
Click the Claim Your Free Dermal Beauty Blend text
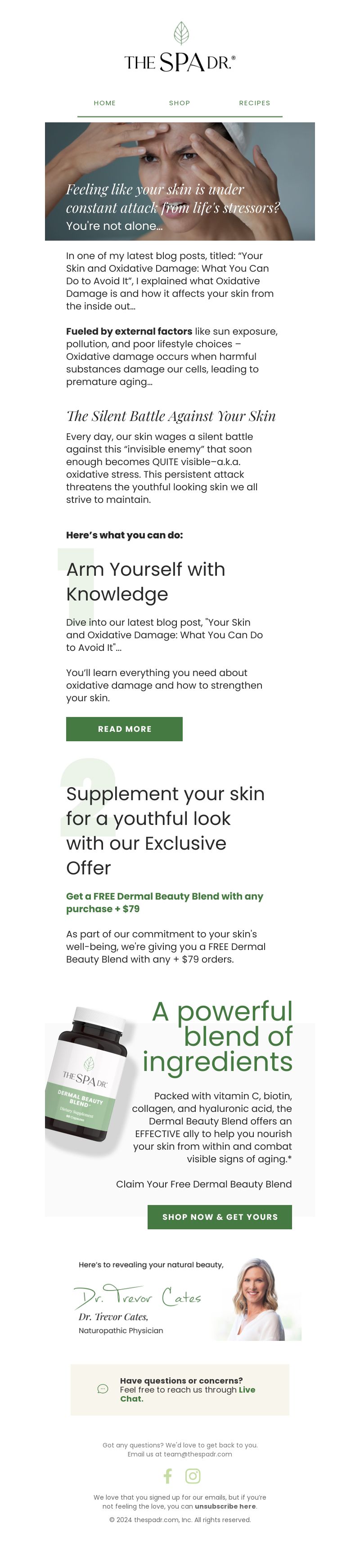204,1184
